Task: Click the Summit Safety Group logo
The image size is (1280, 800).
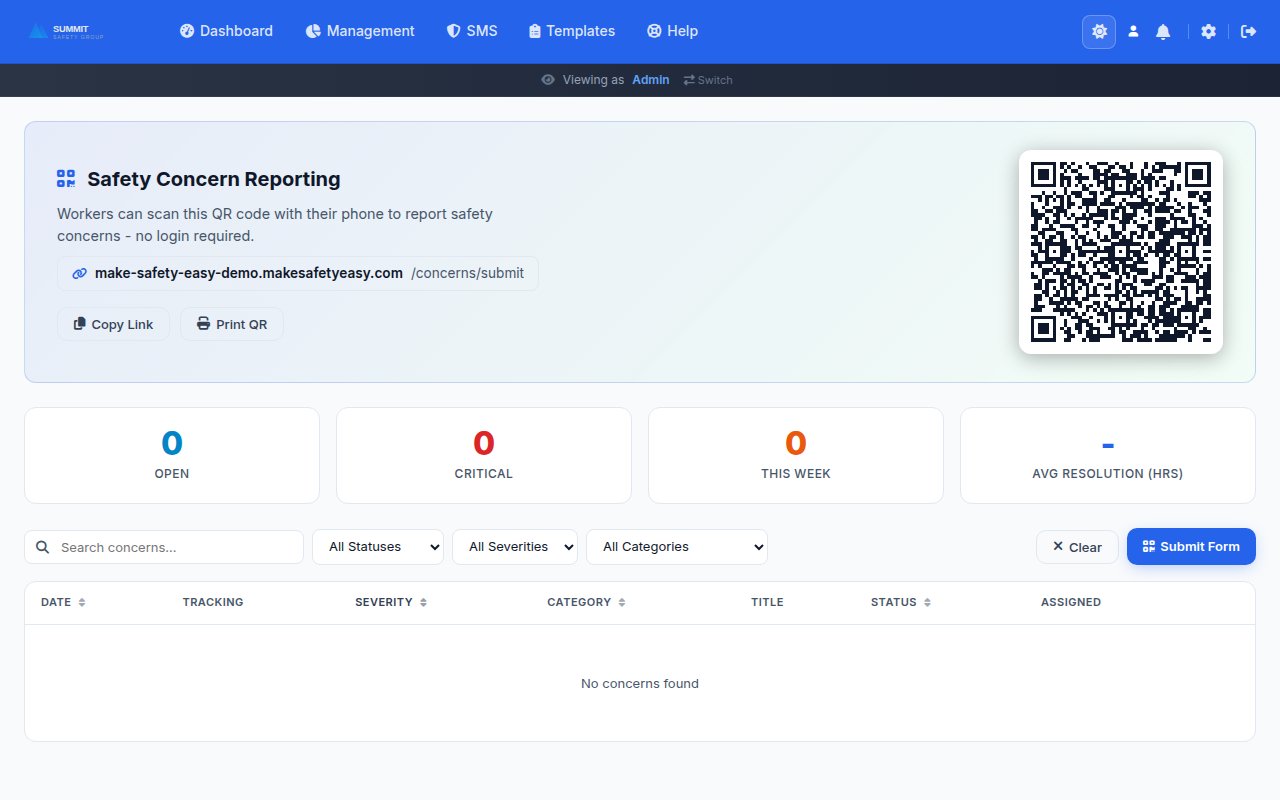Action: pyautogui.click(x=66, y=31)
